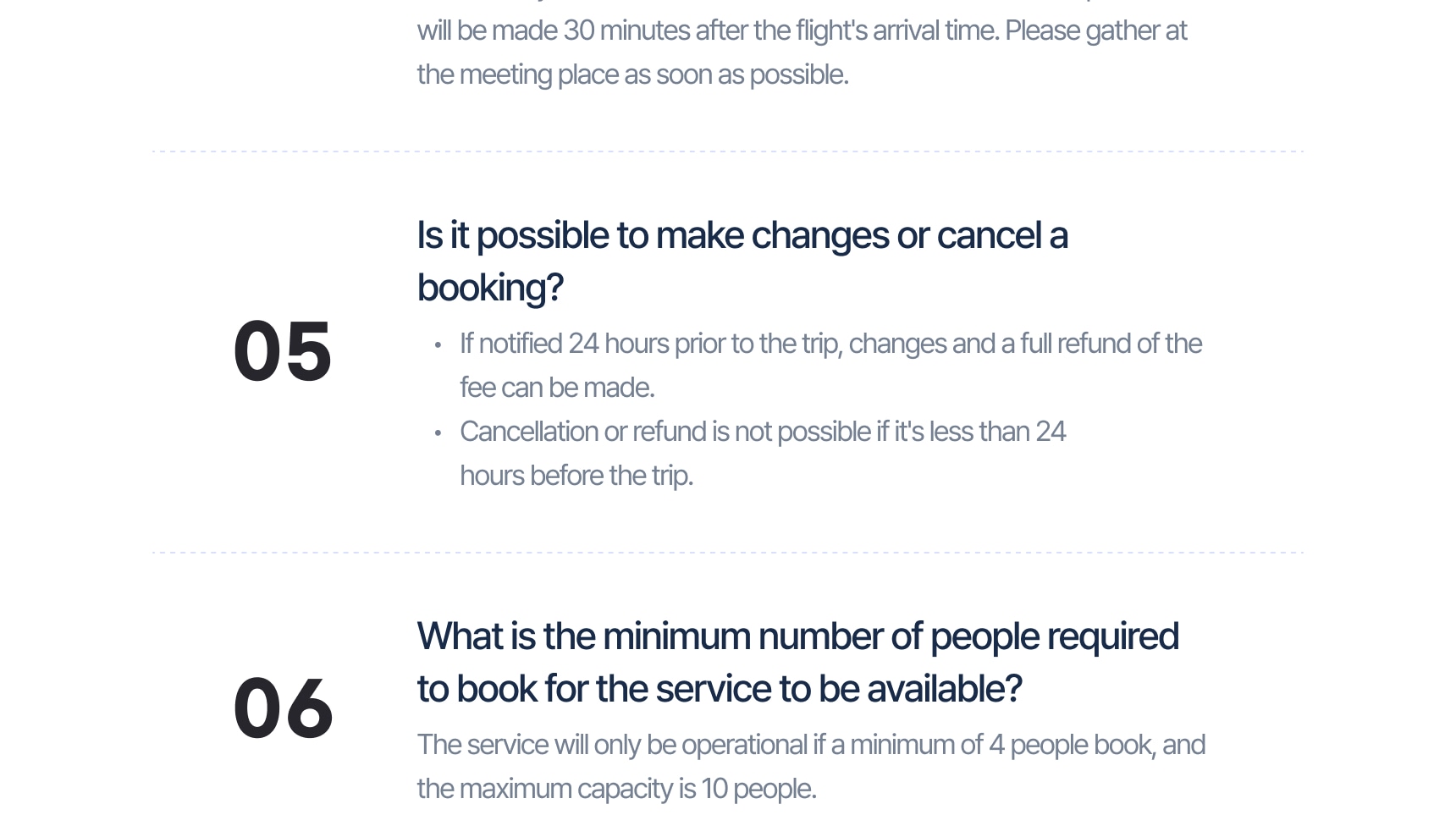Click the "If notified 24 hours prior" bullet text
The width and height of the screenshot is (1456, 815).
830,344
